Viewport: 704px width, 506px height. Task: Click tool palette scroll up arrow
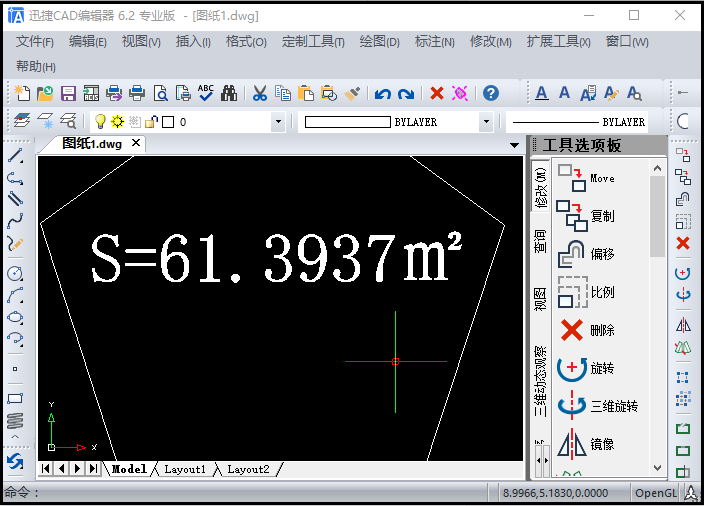(657, 169)
